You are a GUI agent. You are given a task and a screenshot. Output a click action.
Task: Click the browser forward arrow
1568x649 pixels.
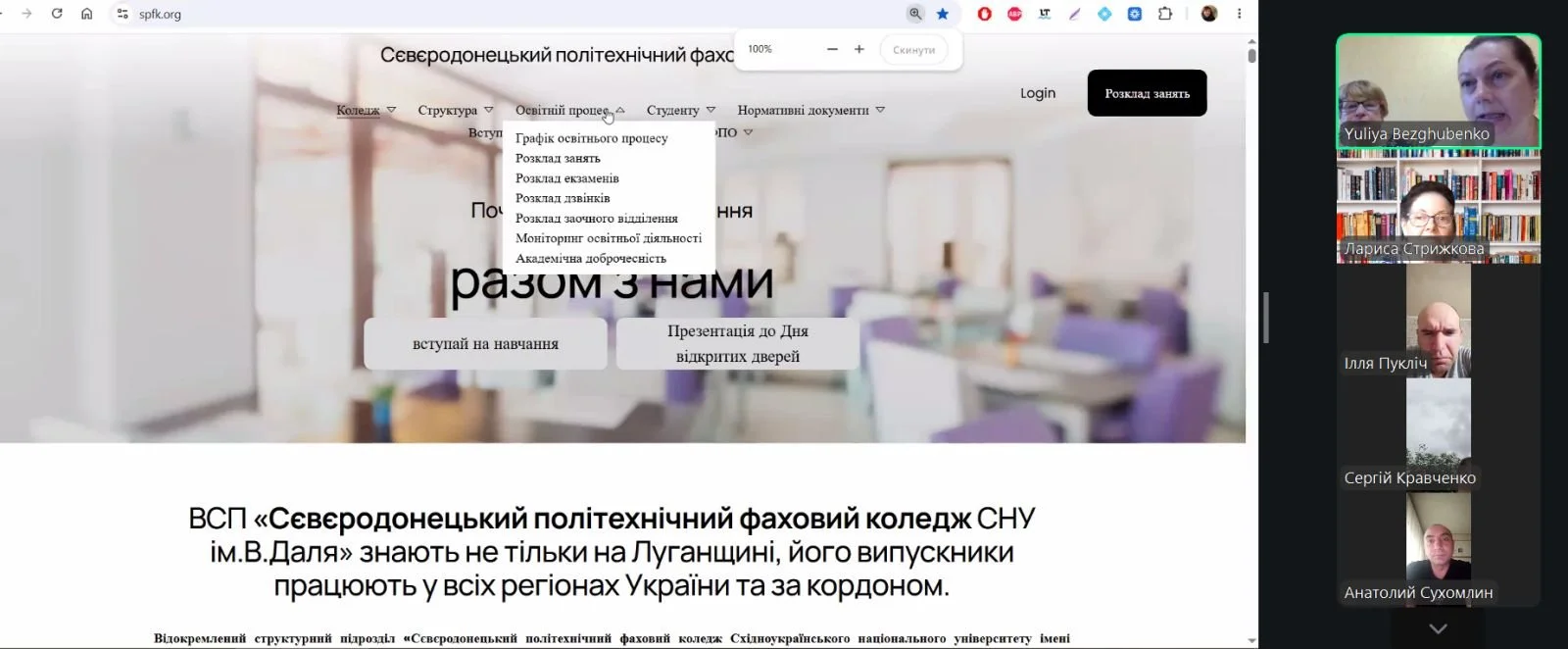pos(26,14)
